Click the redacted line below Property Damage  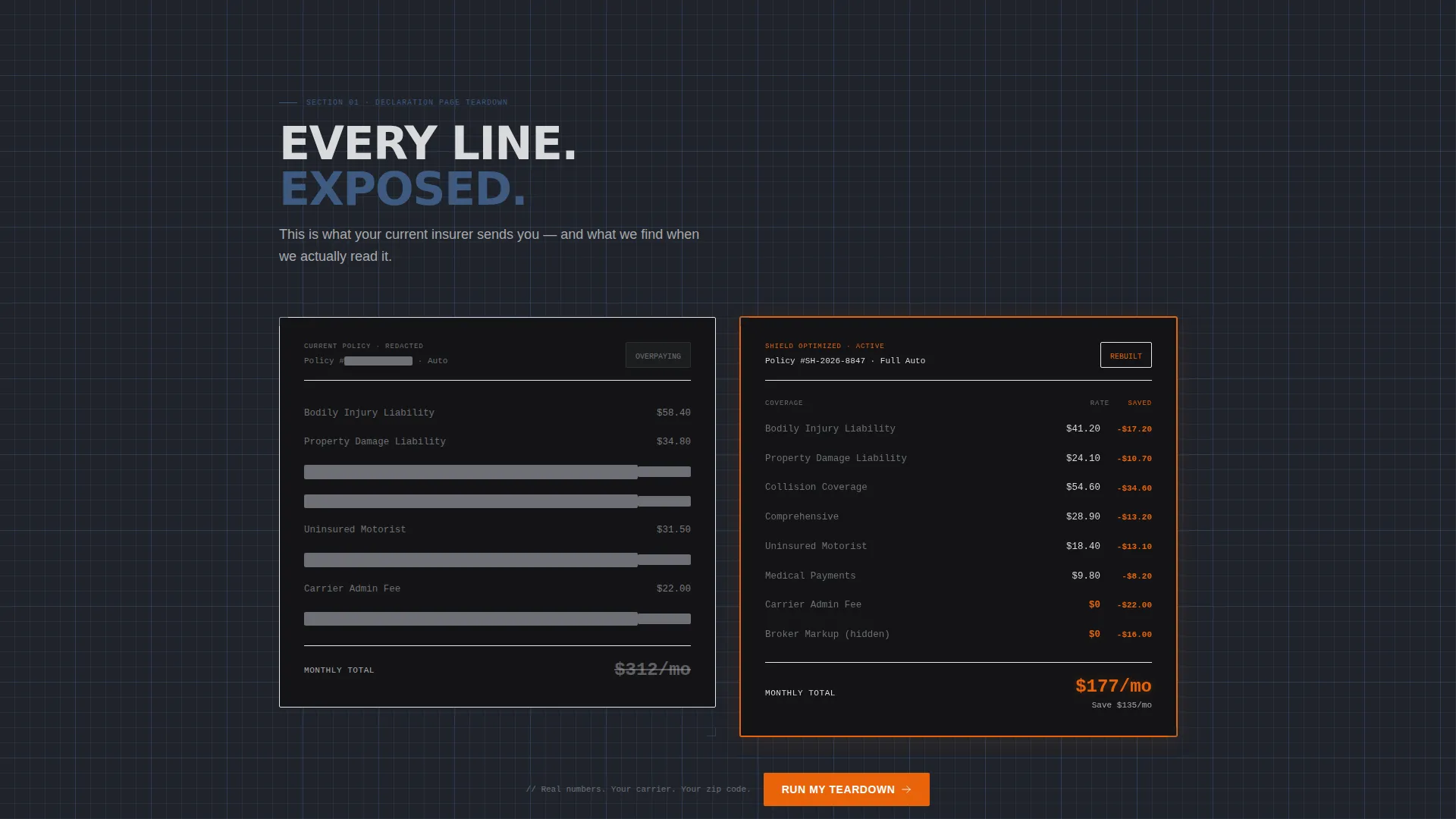[497, 472]
